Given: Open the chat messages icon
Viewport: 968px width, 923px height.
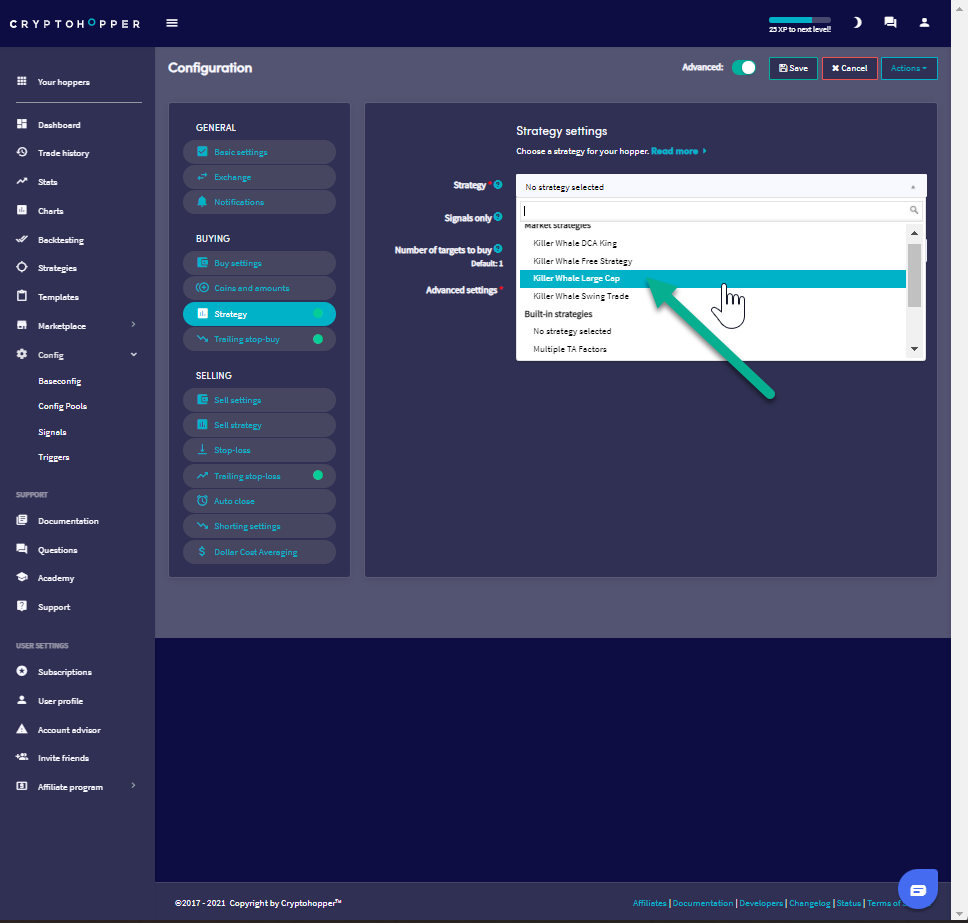Looking at the screenshot, I should [890, 22].
